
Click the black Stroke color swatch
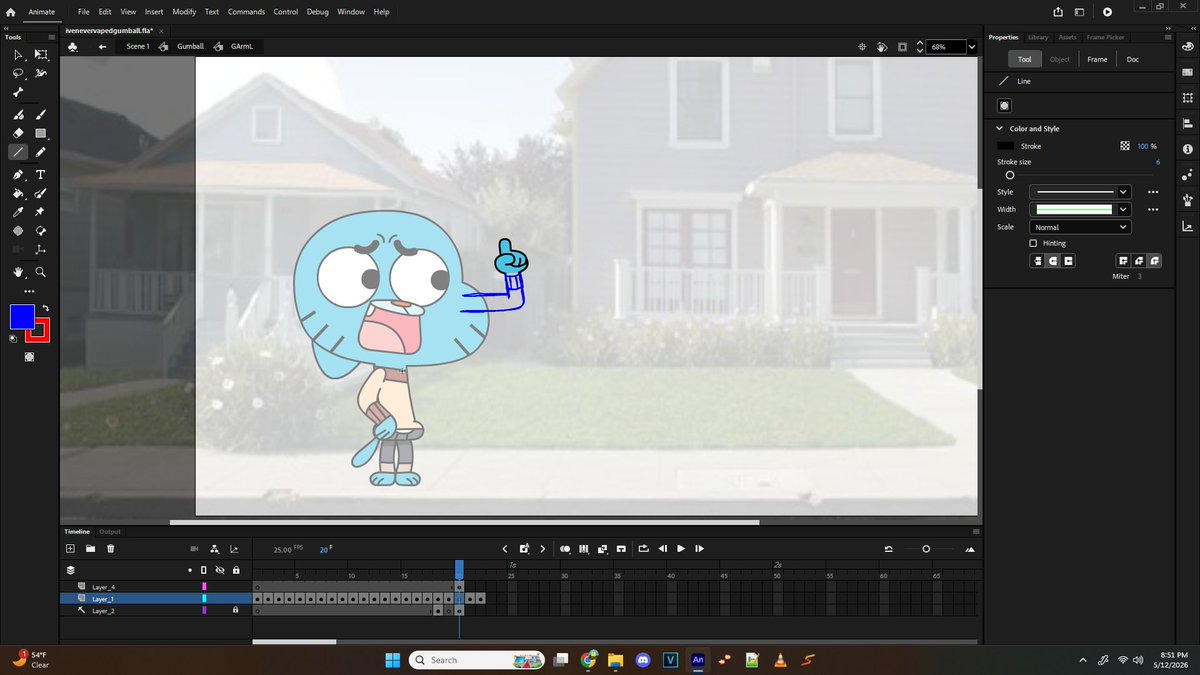[1005, 146]
